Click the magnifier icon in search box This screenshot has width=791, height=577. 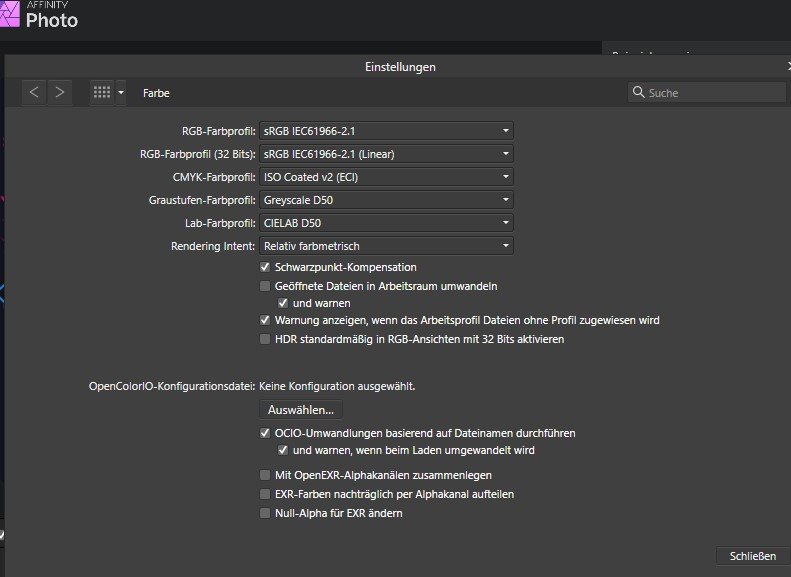[x=638, y=93]
